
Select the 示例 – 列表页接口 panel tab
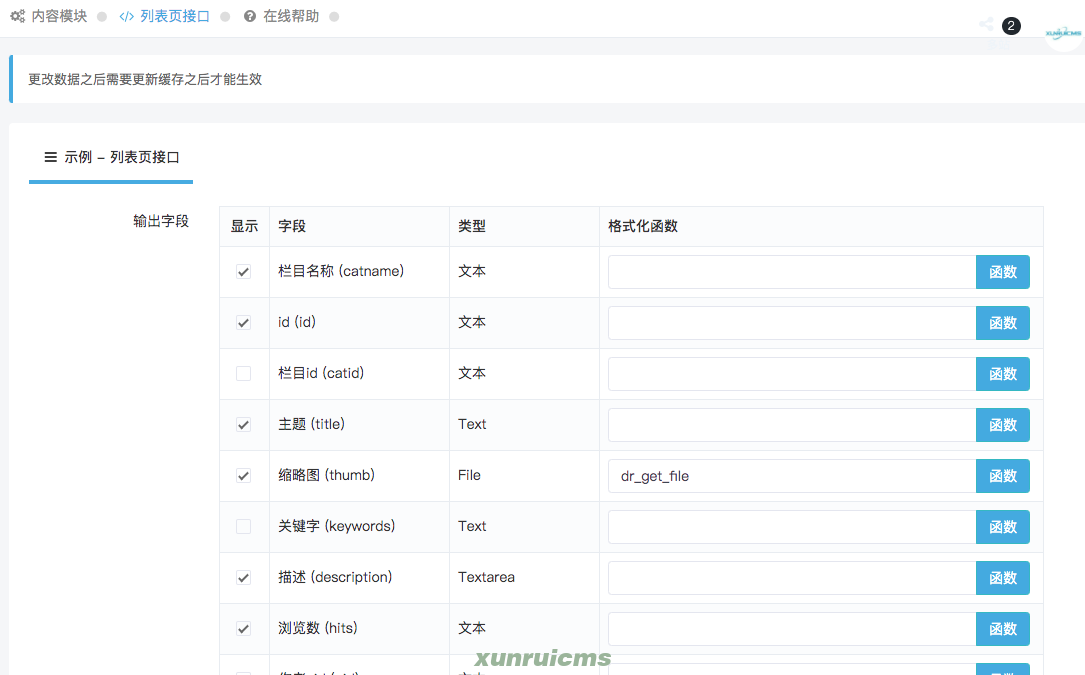(x=111, y=157)
